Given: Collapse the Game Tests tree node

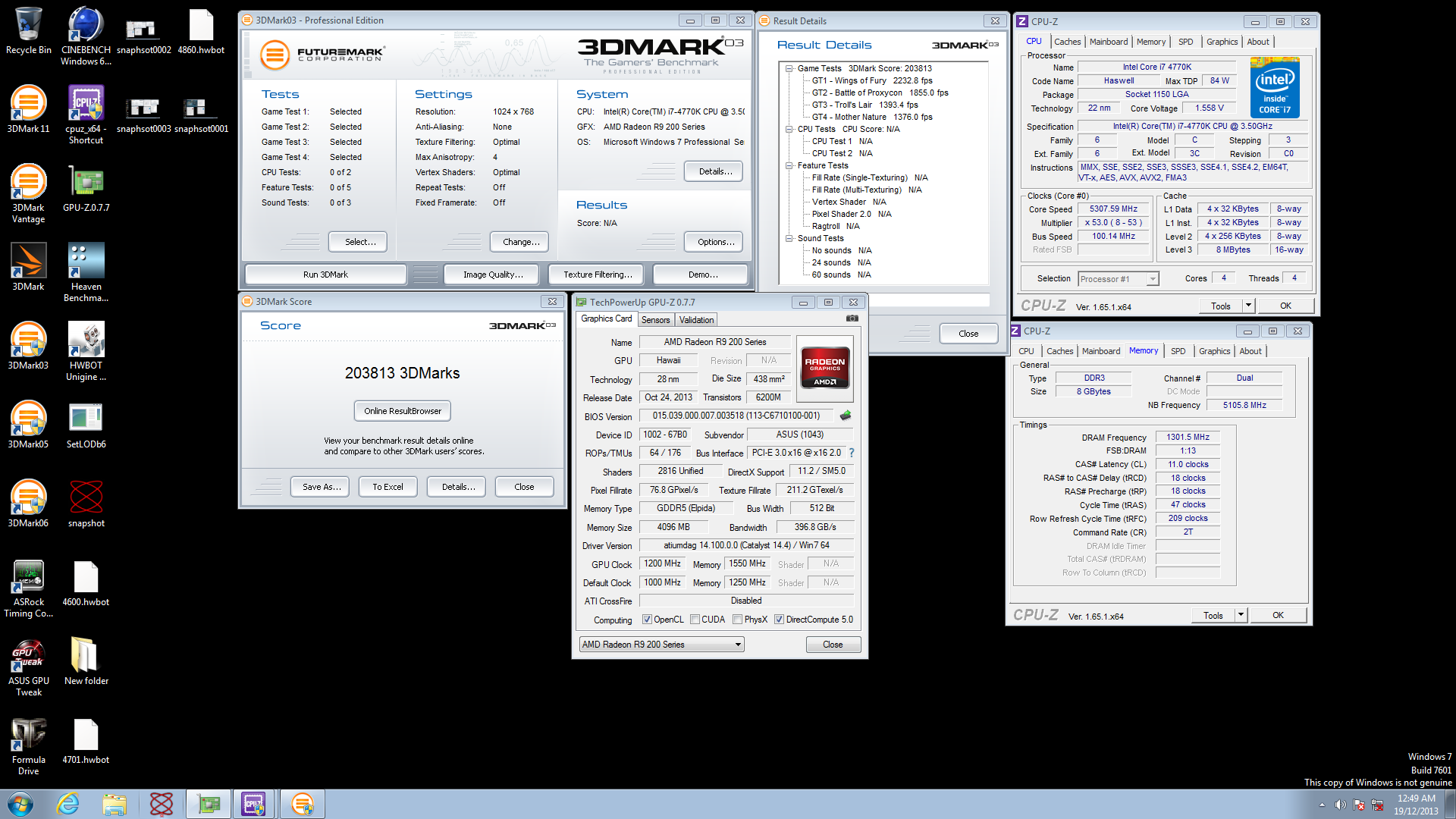Looking at the screenshot, I should 789,68.
